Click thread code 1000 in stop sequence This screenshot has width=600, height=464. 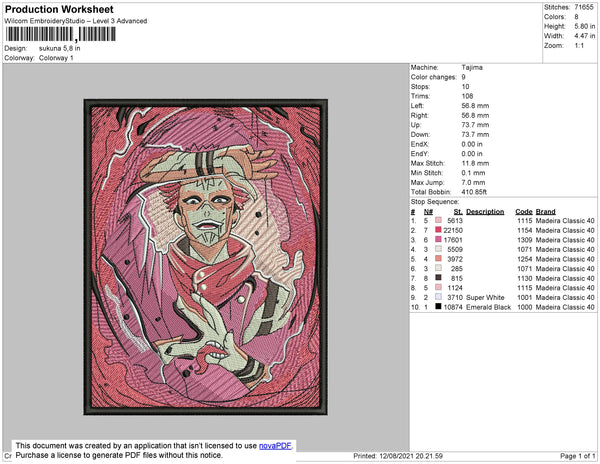pos(525,307)
